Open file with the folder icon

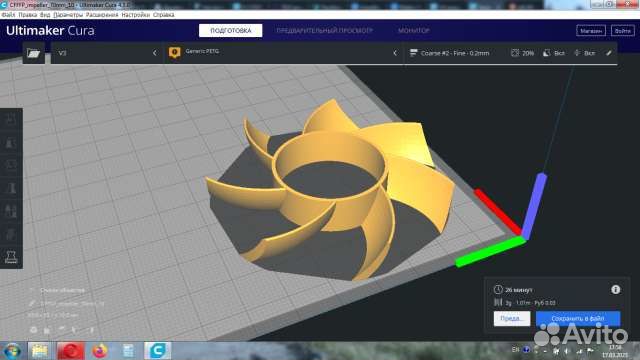coord(33,53)
